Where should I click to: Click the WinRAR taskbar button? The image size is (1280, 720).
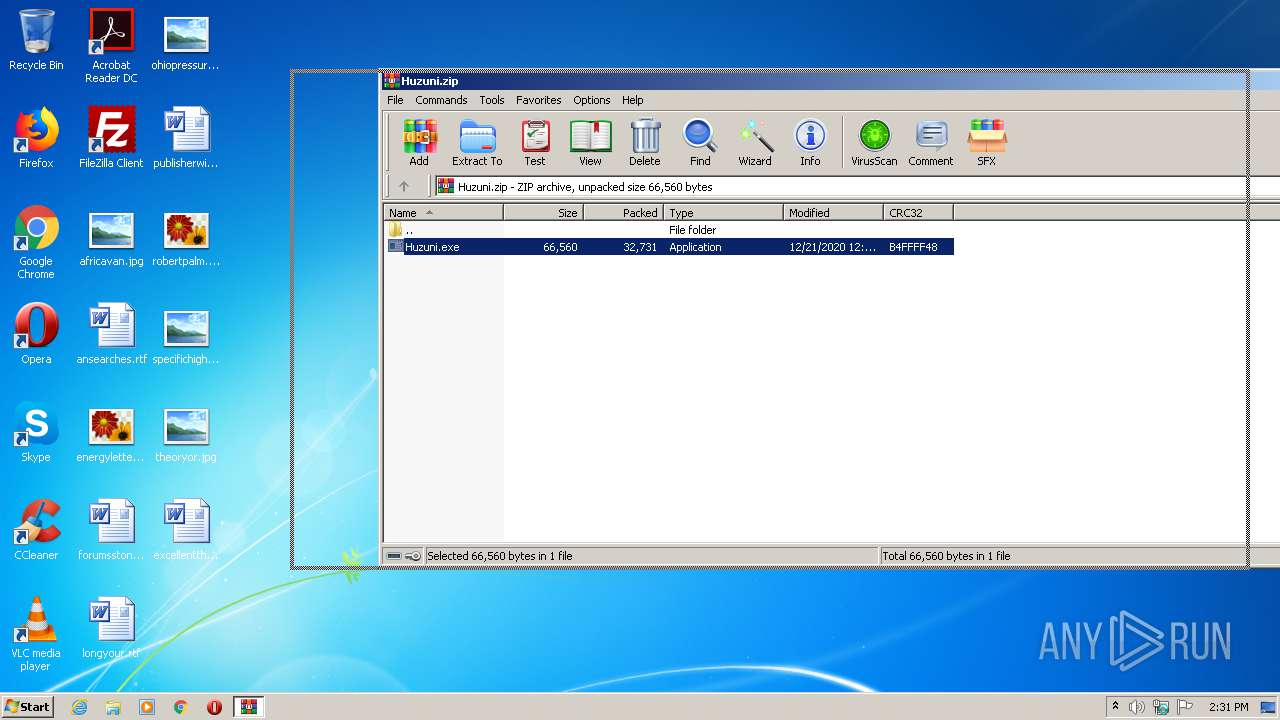(248, 707)
